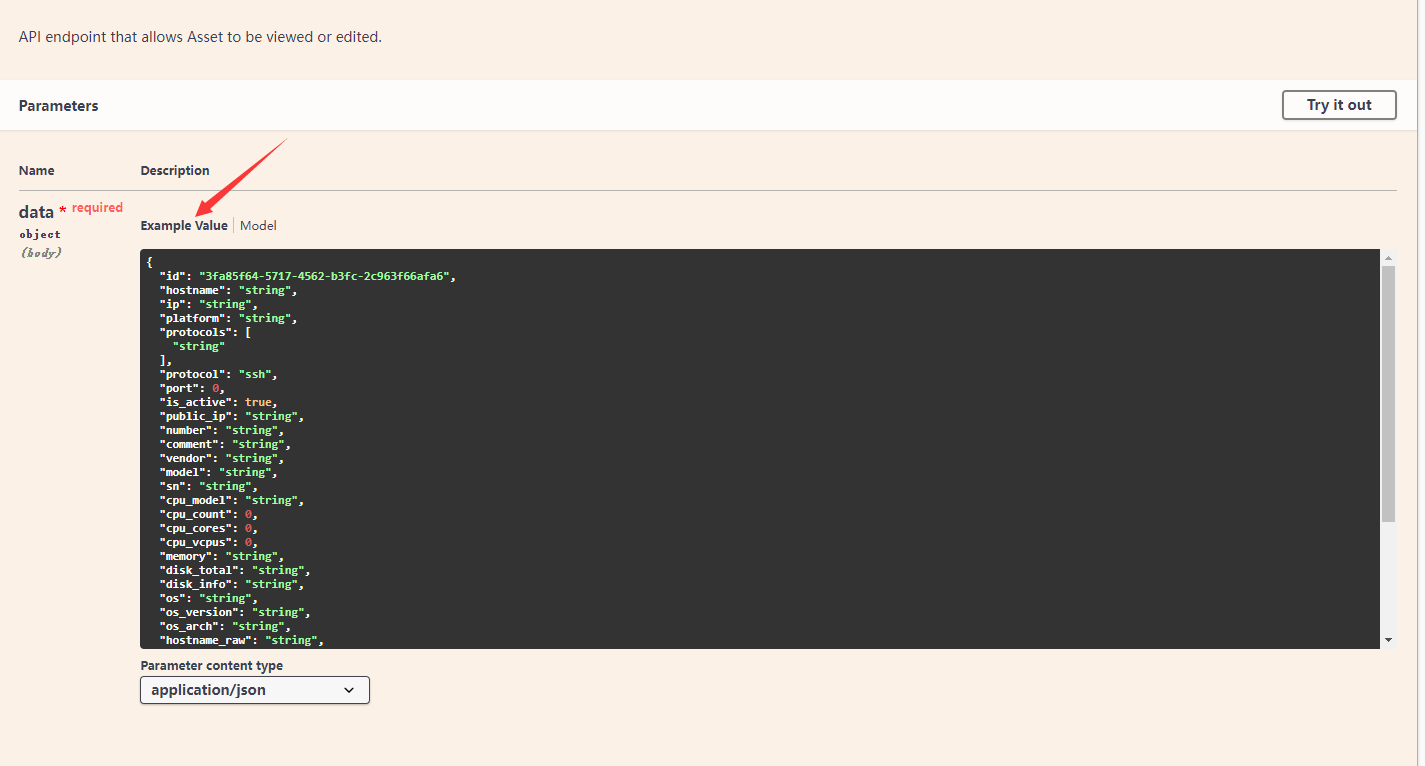This screenshot has width=1425, height=766.
Task: Click the scrollbar up arrow
Action: [x=1388, y=257]
